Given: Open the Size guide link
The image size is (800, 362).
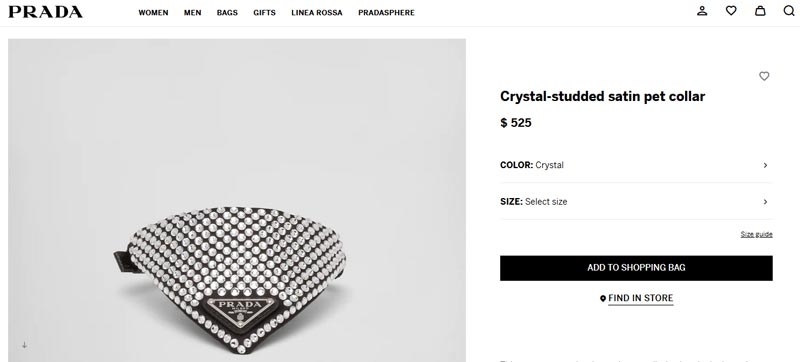Looking at the screenshot, I should pos(757,235).
